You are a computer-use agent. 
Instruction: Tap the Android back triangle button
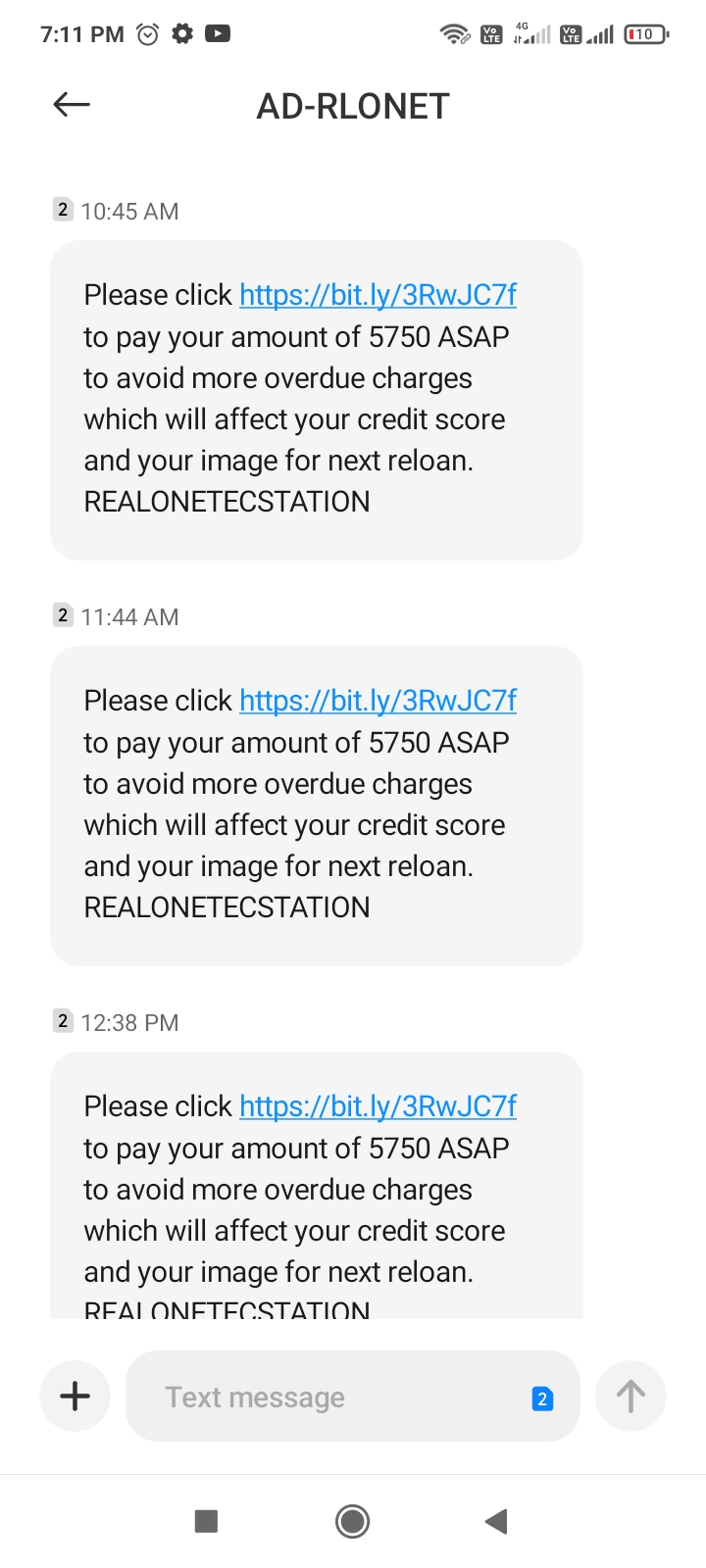496,1521
